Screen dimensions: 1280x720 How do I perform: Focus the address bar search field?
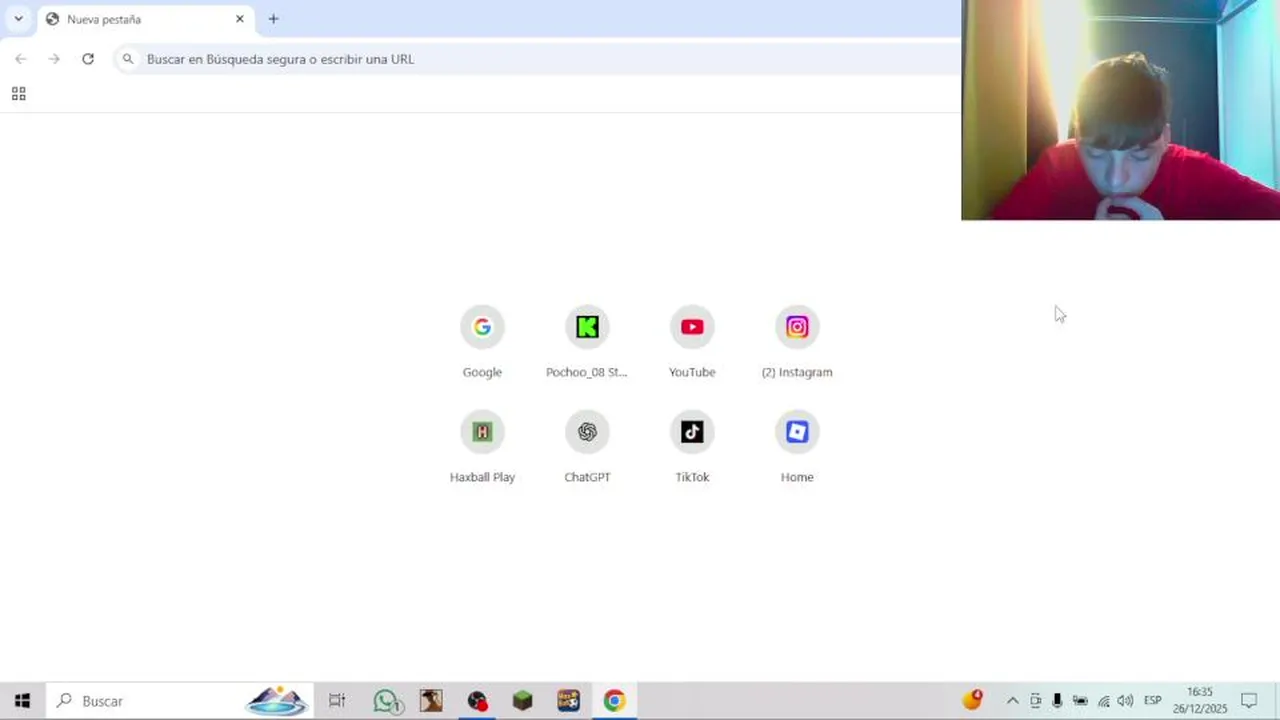[x=538, y=59]
